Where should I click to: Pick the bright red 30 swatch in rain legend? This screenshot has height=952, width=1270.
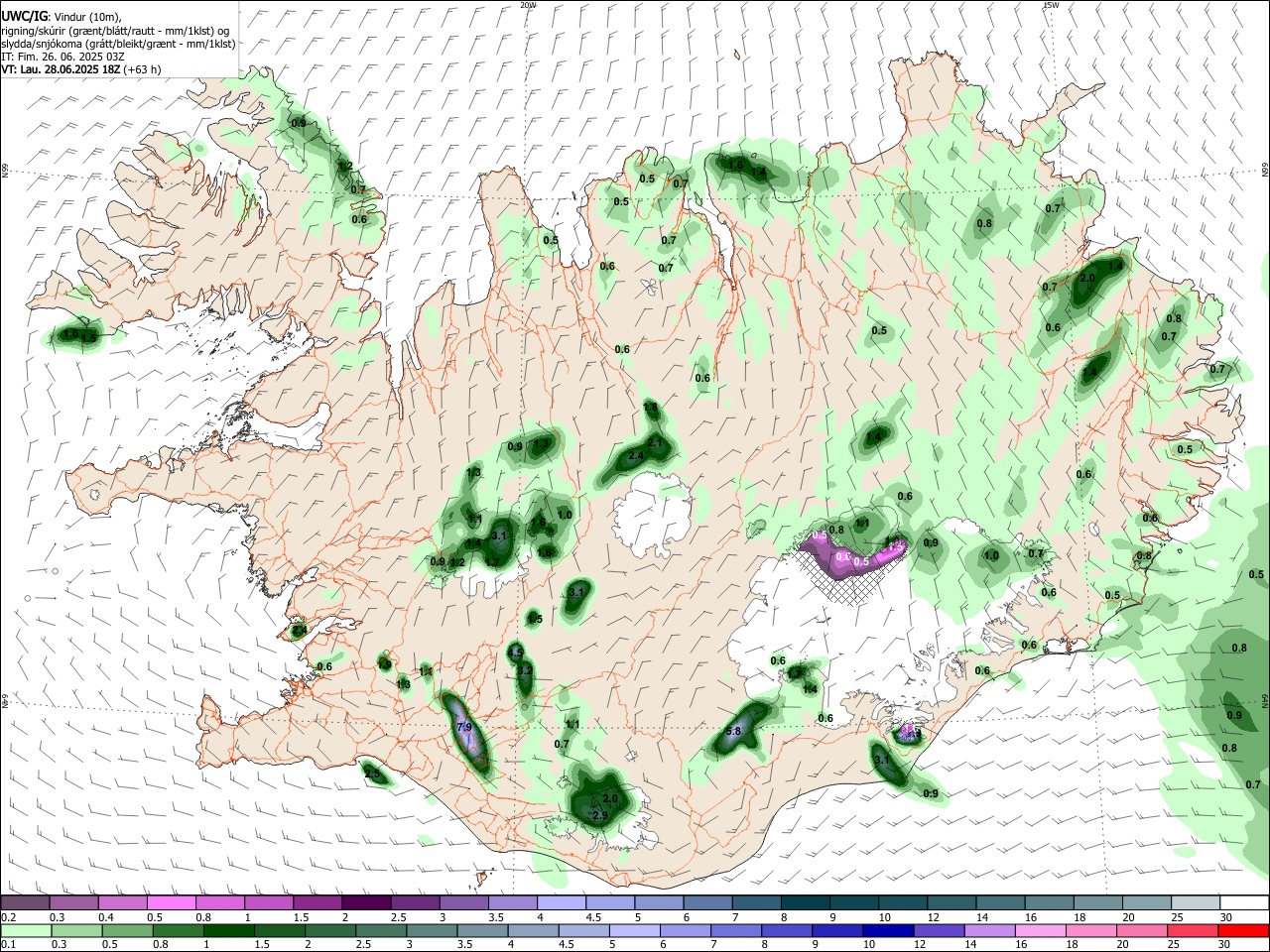[1243, 930]
